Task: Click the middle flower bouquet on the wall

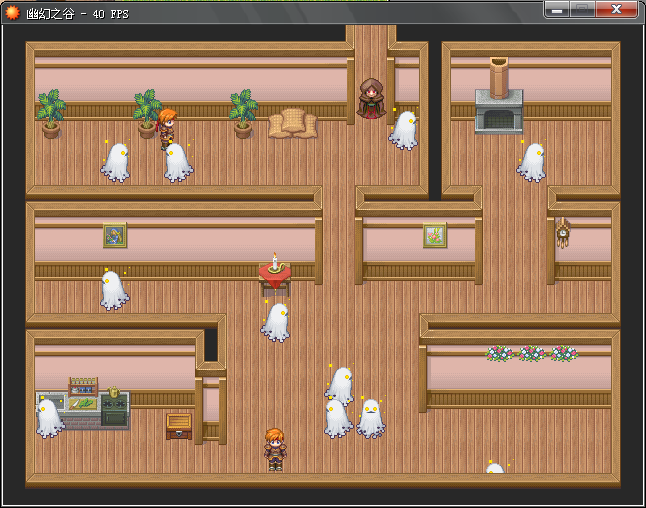Action: pos(531,353)
